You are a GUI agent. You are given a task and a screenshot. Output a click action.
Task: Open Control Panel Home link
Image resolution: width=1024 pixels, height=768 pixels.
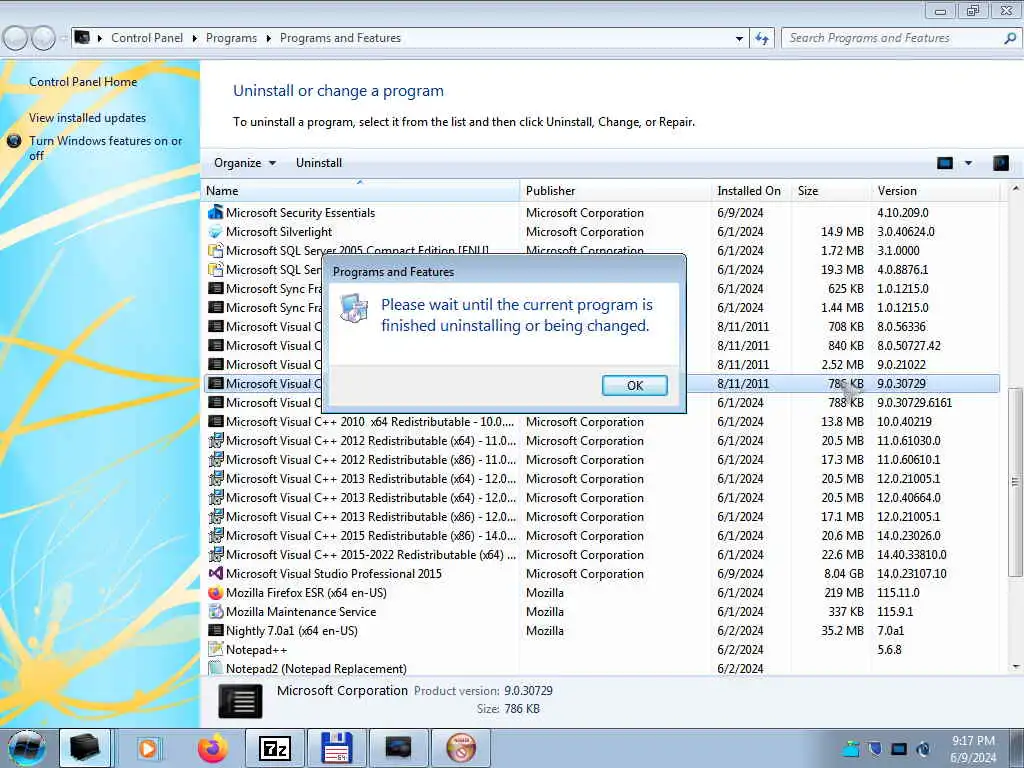tap(83, 82)
